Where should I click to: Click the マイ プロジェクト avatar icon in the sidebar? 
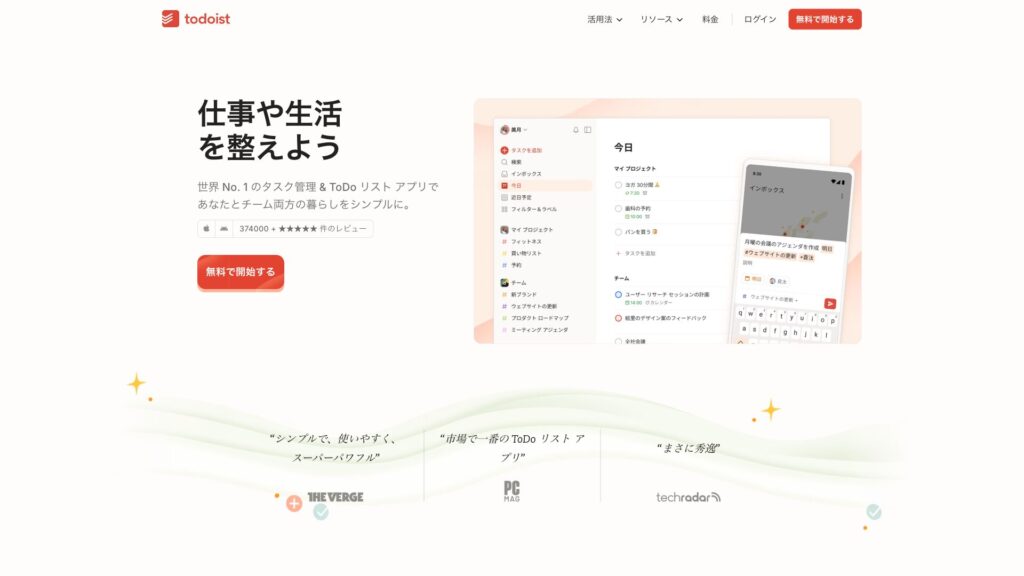504,230
